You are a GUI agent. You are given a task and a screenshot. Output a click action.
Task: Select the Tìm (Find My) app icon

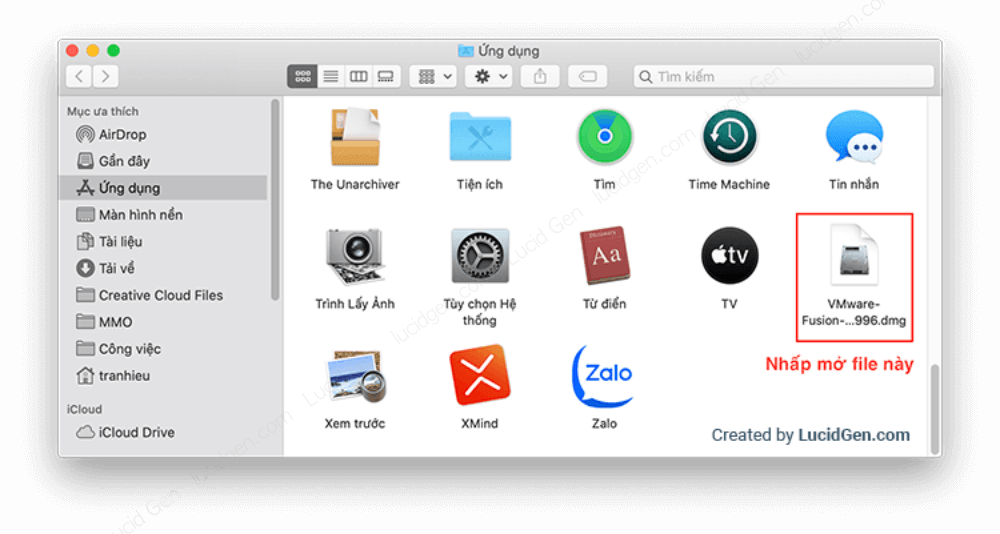coord(605,137)
